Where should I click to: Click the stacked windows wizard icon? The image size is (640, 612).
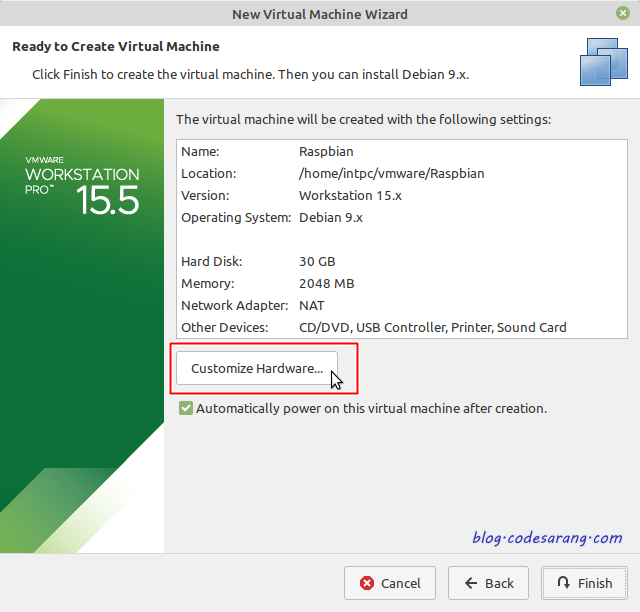click(604, 62)
